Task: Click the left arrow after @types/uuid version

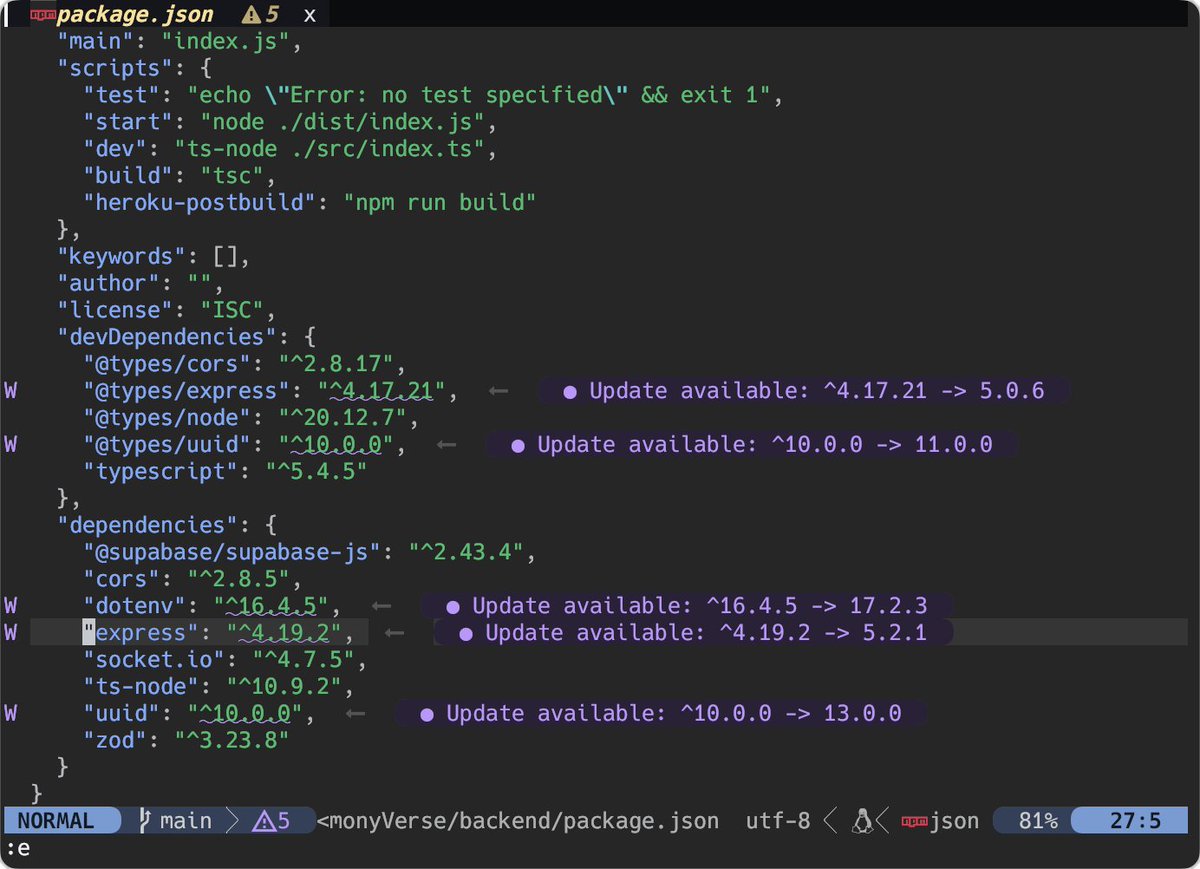Action: pyautogui.click(x=446, y=444)
